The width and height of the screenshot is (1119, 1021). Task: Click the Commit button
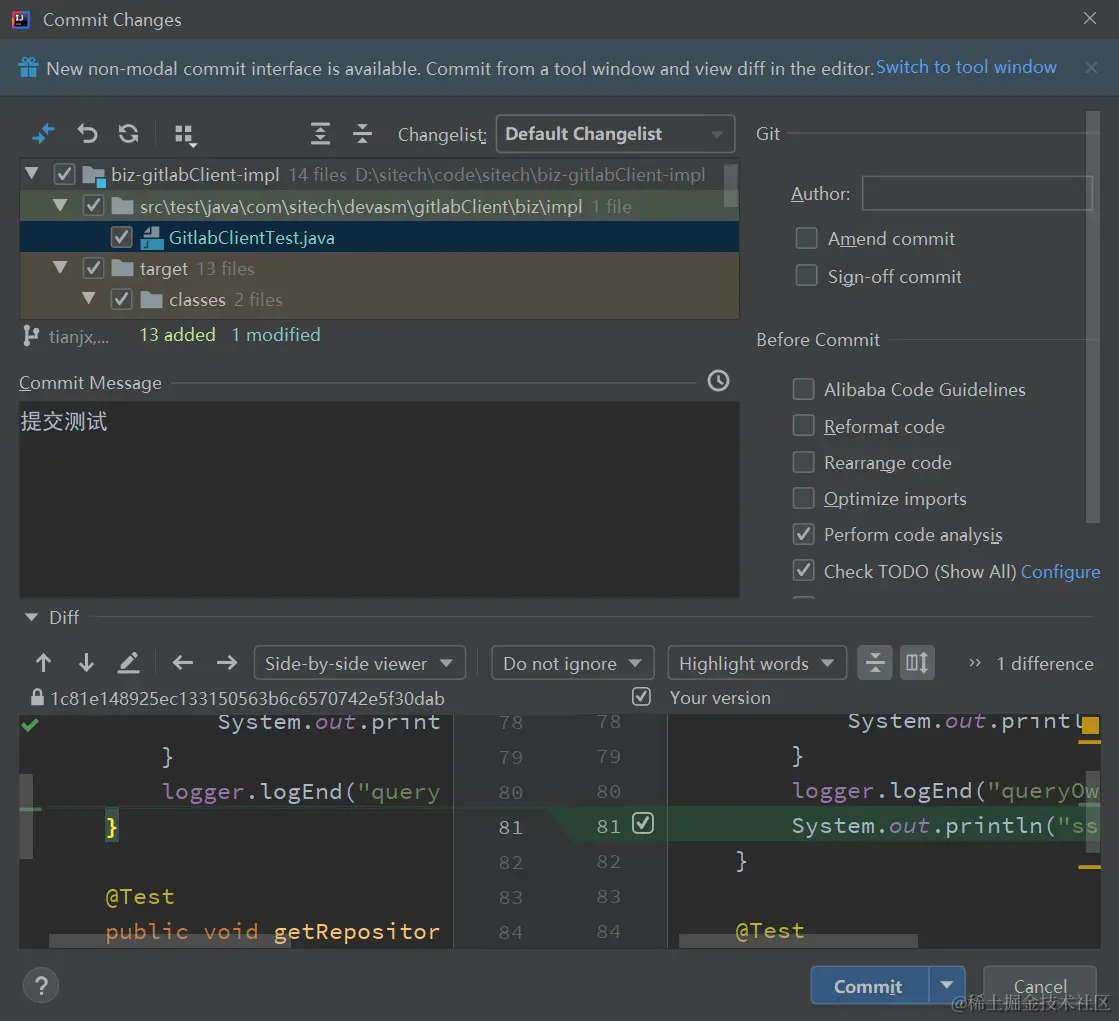[x=869, y=985]
